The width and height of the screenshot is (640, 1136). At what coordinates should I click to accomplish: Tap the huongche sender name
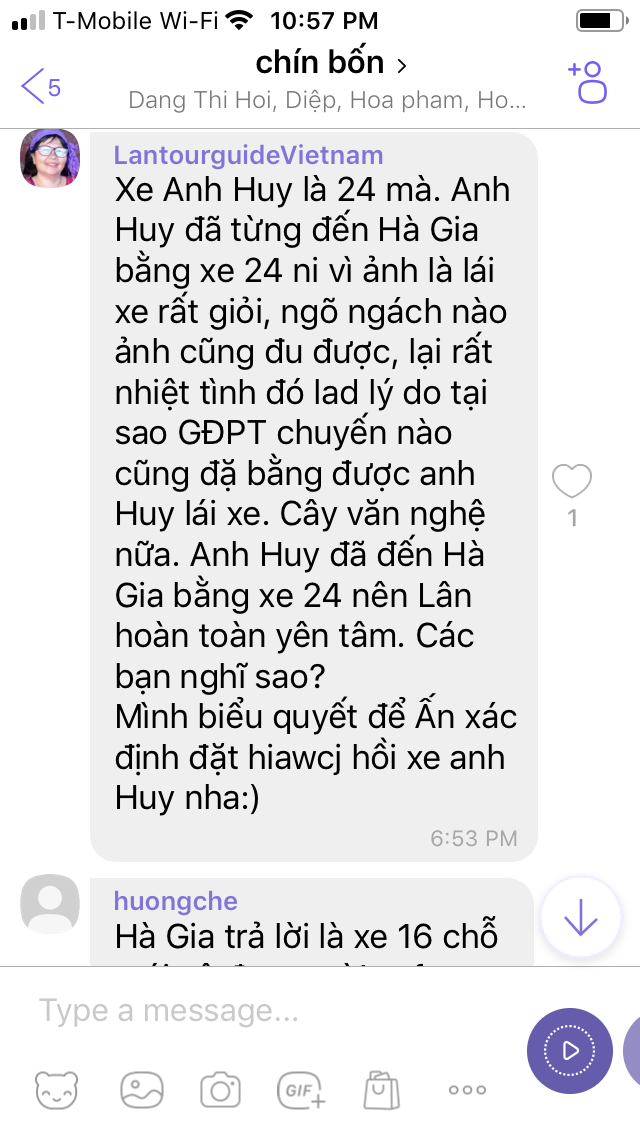click(x=176, y=901)
